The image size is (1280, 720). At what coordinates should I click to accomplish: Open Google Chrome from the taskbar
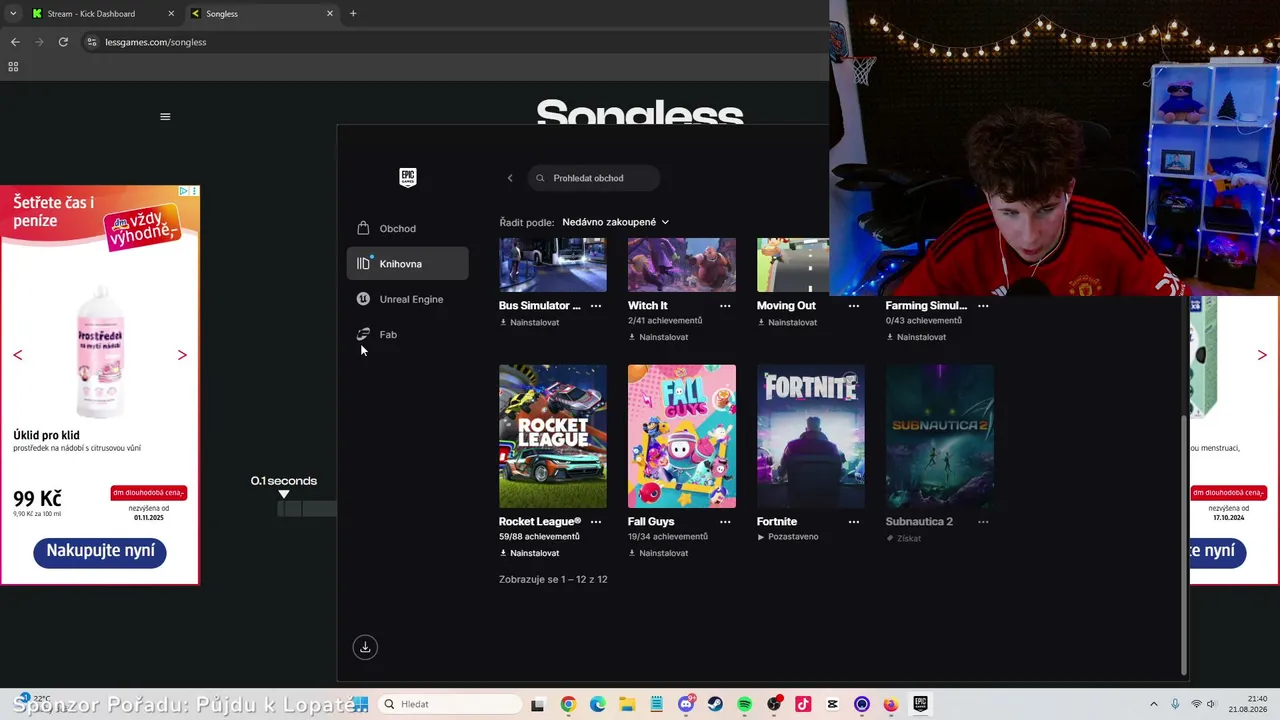[x=568, y=704]
